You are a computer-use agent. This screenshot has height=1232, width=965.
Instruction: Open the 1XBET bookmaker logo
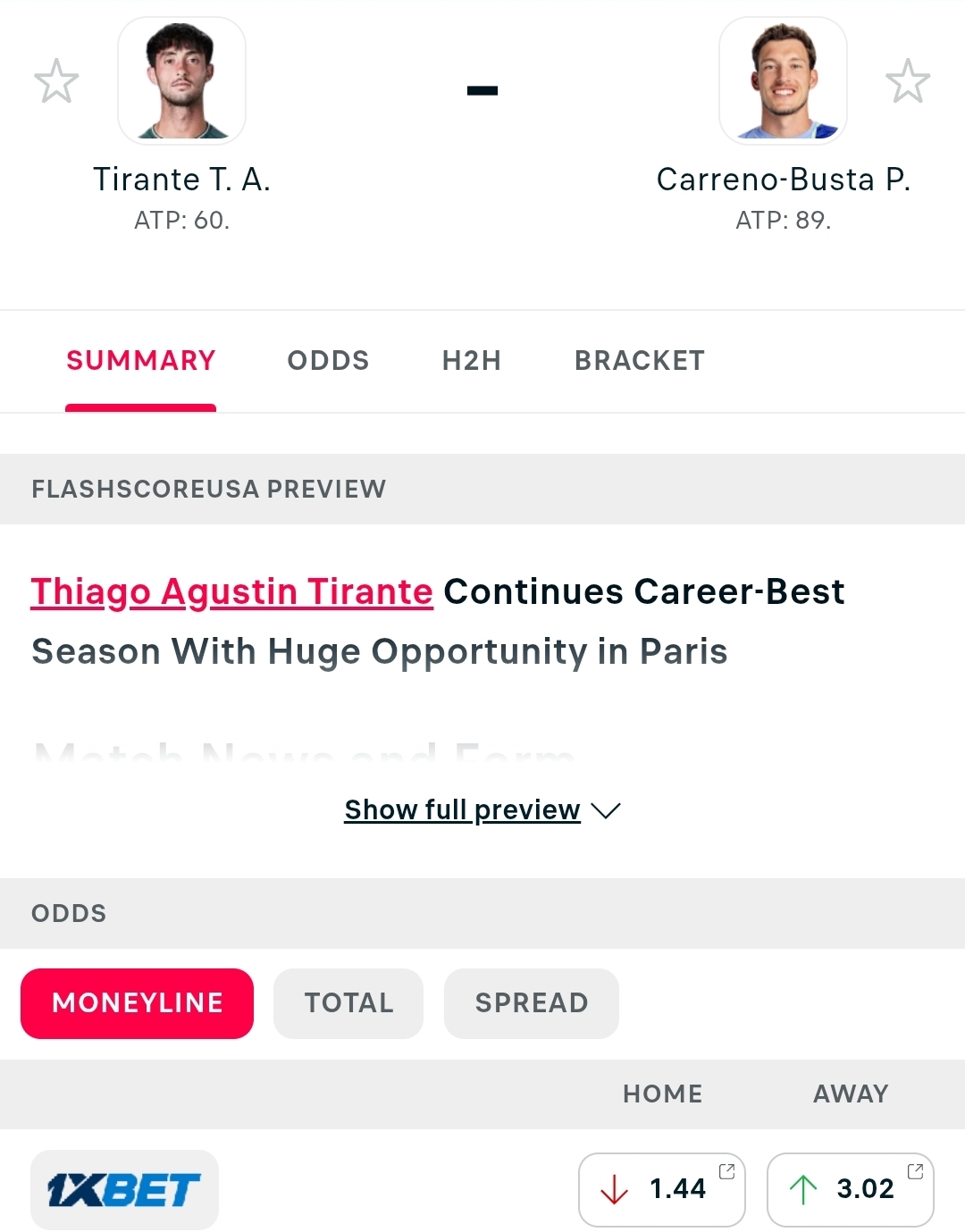pyautogui.click(x=124, y=1190)
